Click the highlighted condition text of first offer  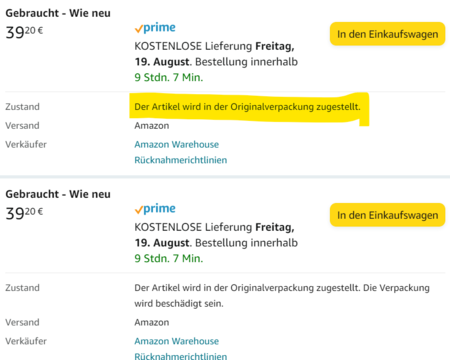(x=247, y=107)
